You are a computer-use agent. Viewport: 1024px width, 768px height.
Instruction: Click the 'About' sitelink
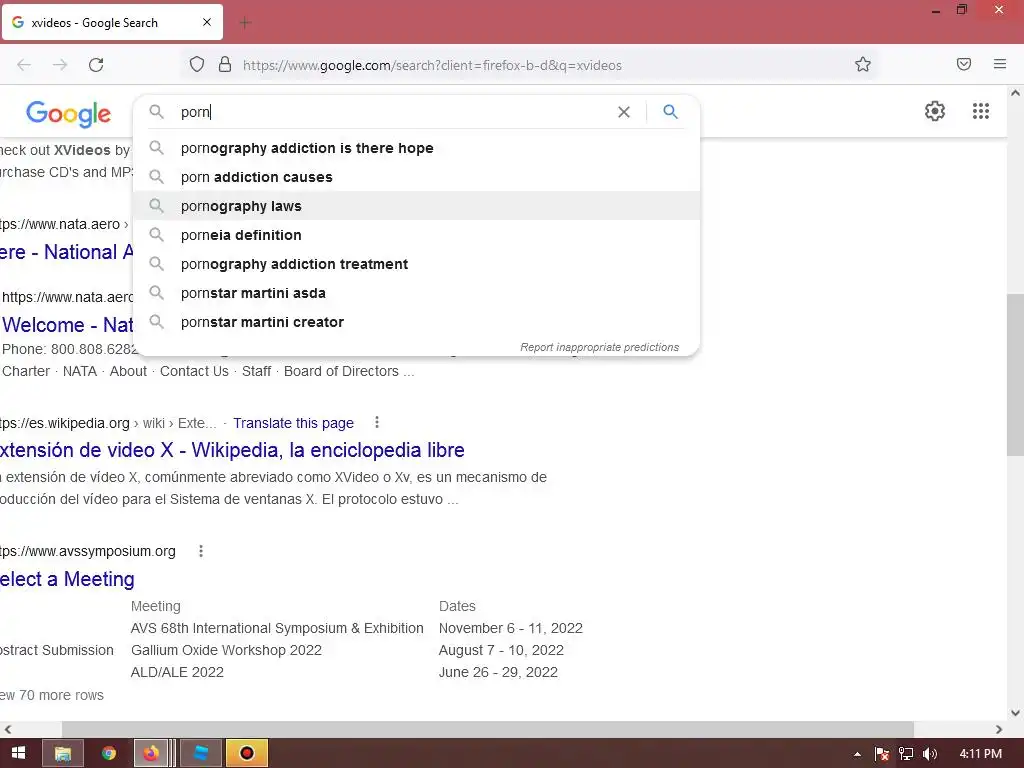click(128, 371)
